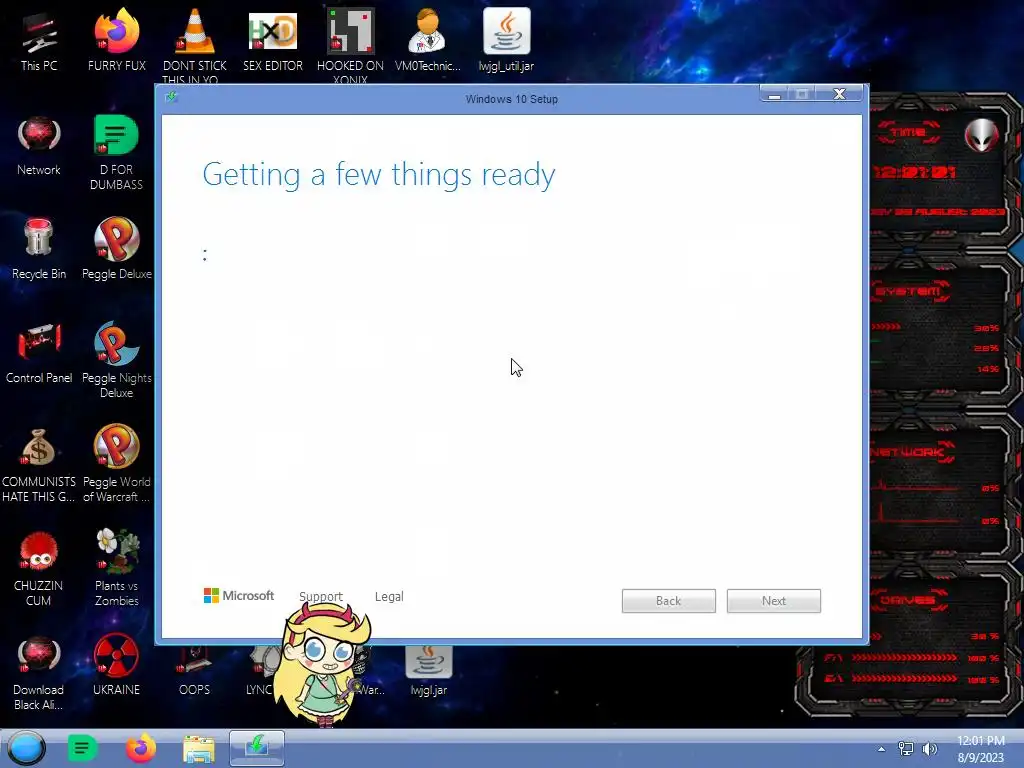Viewport: 1024px width, 768px height.
Task: Open the UKRAINE radiation icon
Action: click(116, 665)
